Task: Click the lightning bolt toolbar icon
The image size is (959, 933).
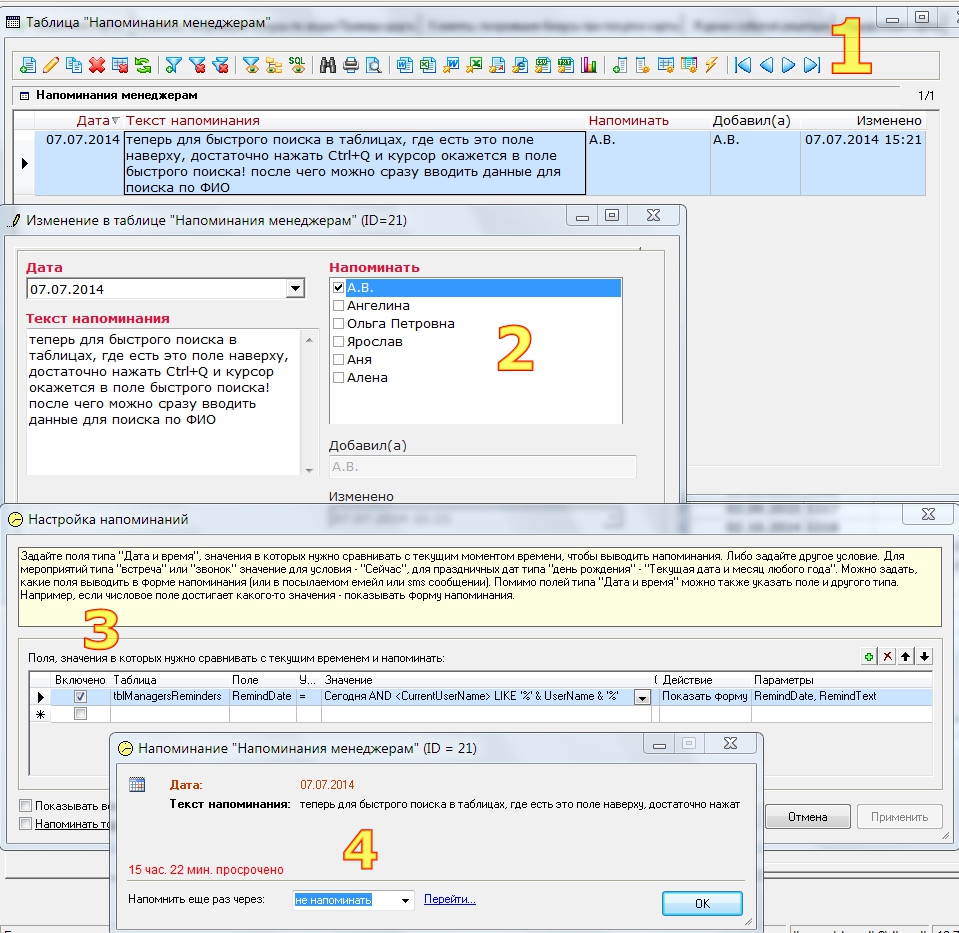Action: tap(712, 65)
